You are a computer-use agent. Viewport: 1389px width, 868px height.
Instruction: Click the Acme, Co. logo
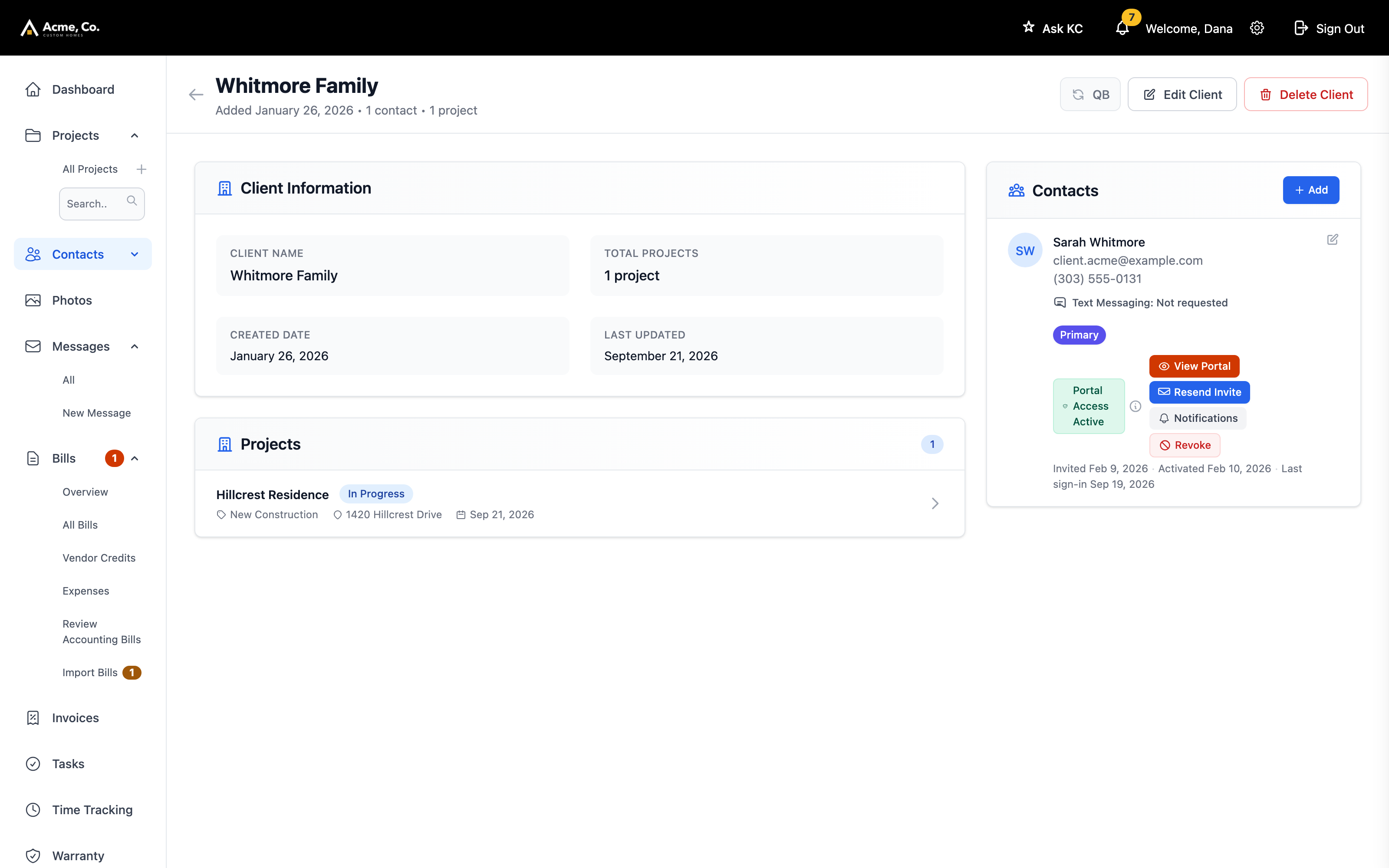[x=60, y=27]
